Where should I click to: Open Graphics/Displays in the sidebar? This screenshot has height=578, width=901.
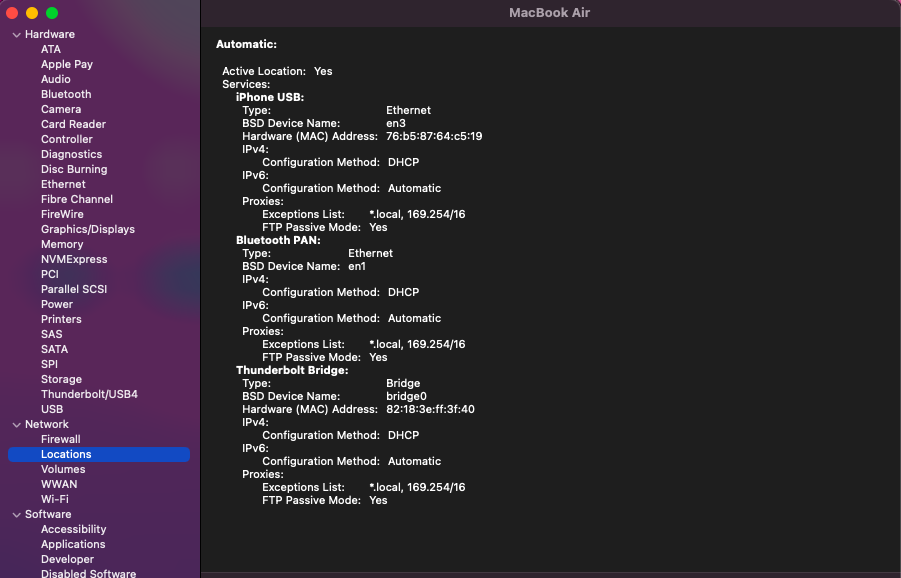88,229
